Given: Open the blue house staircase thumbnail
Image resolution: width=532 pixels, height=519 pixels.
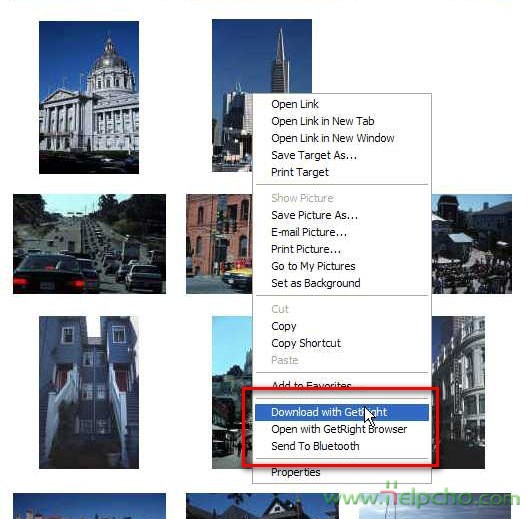Looking at the screenshot, I should click(89, 392).
